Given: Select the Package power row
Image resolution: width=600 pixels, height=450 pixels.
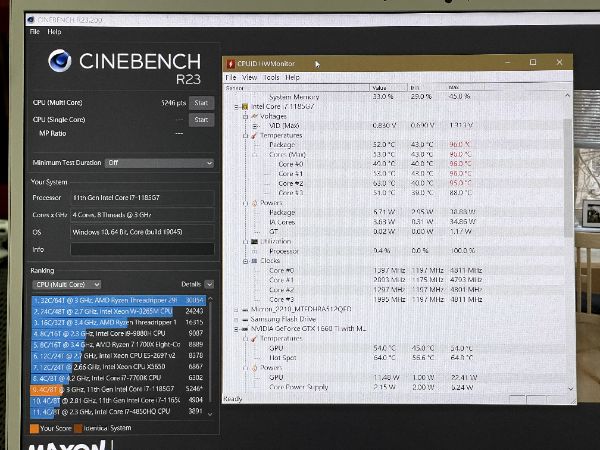Looking at the screenshot, I should point(393,212).
